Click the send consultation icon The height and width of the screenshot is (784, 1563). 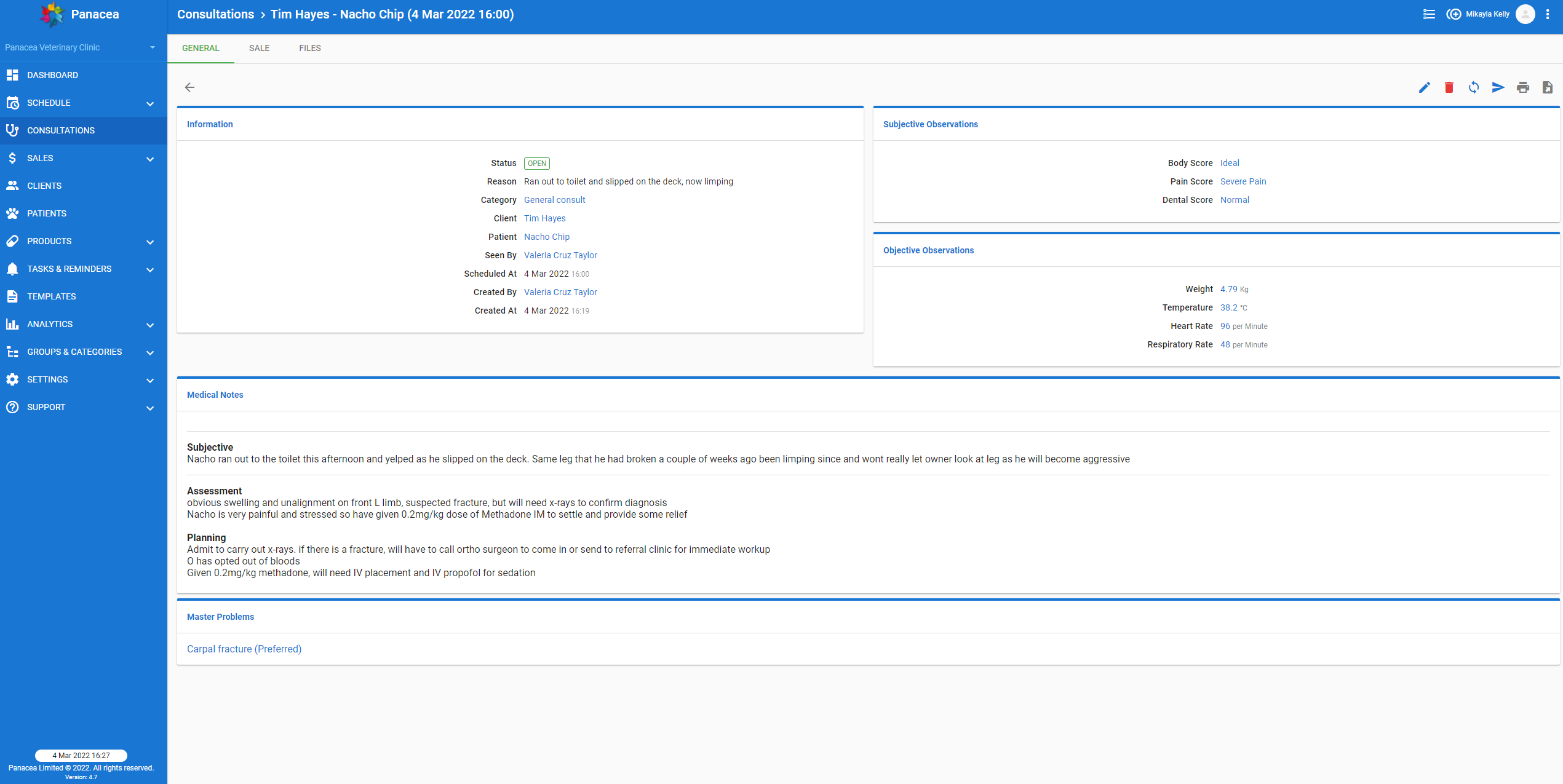[1498, 87]
